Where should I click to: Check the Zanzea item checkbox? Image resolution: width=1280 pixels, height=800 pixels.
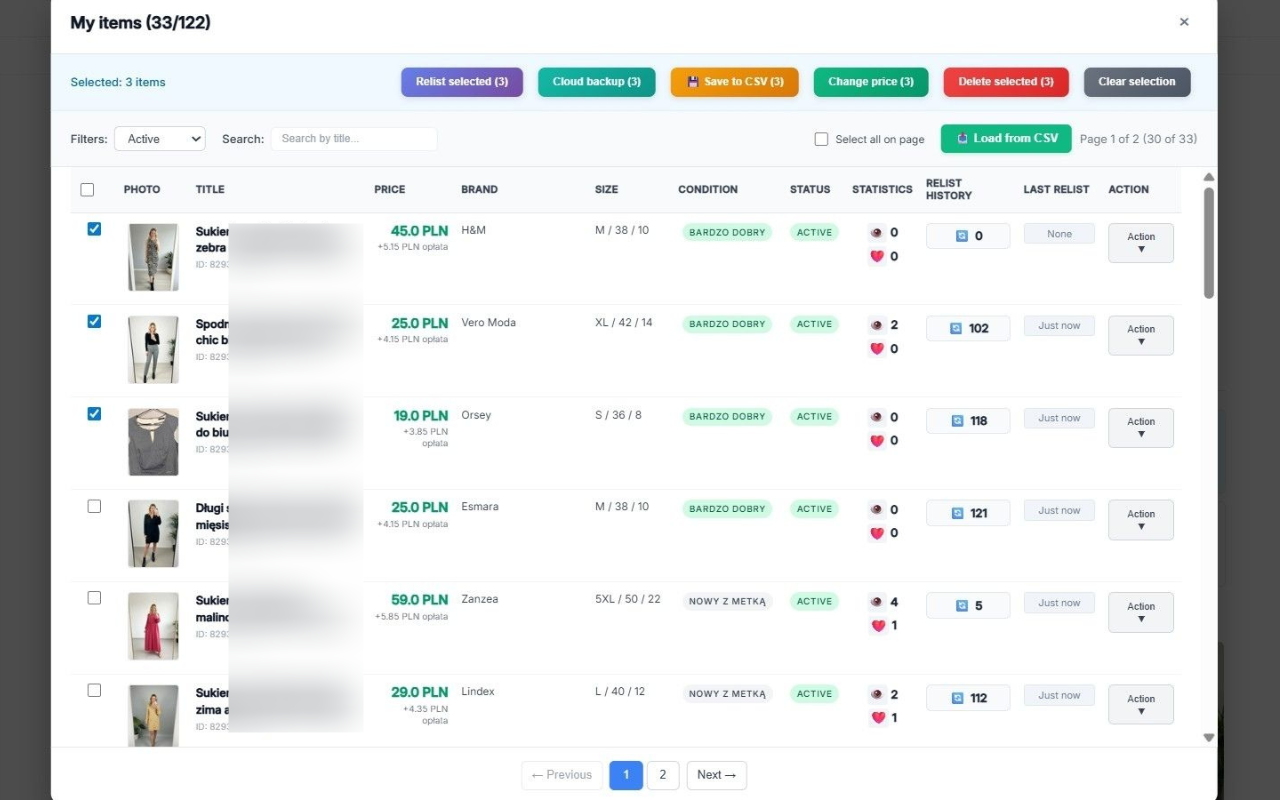(94, 598)
